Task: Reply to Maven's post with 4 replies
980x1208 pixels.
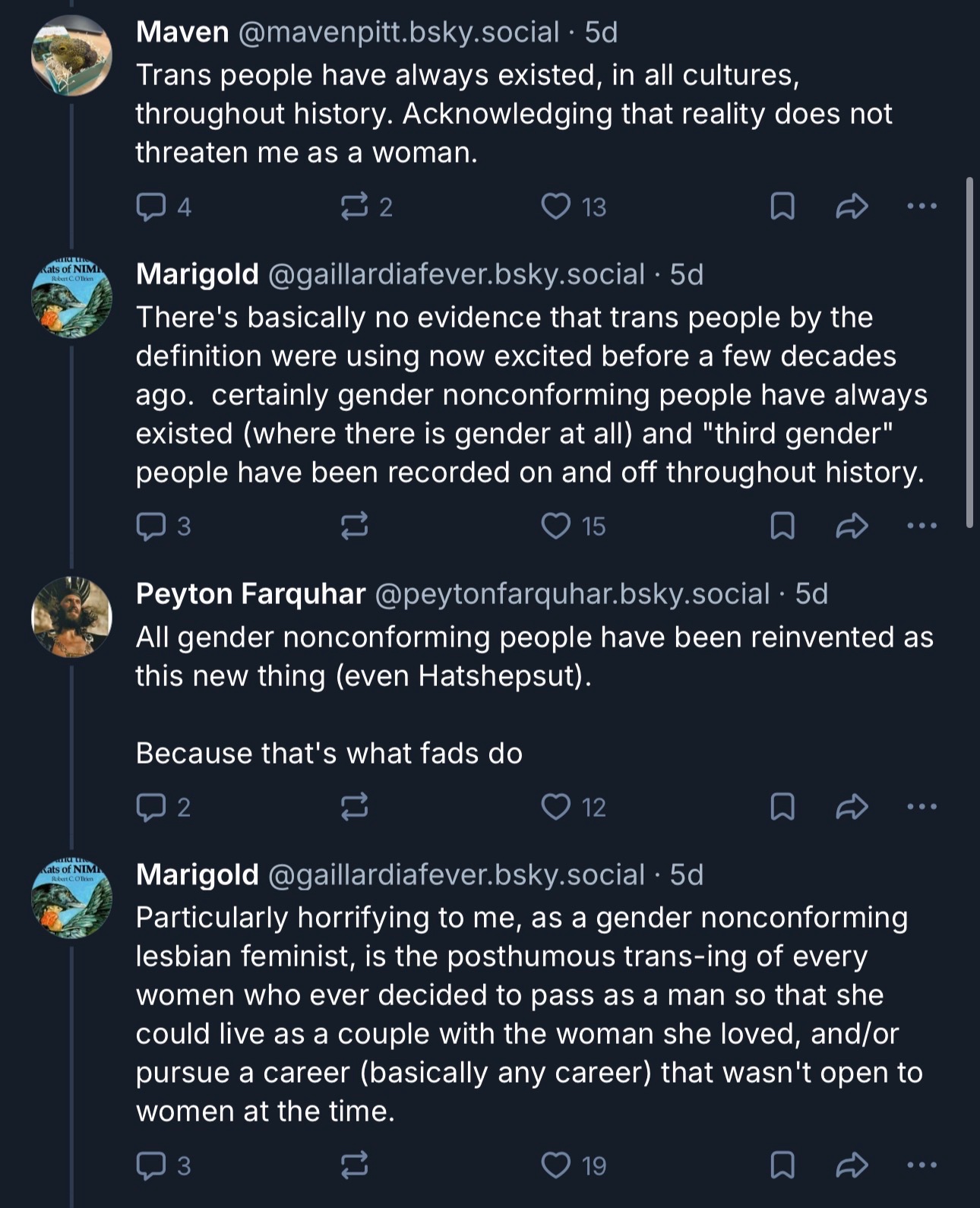Action: (x=150, y=207)
